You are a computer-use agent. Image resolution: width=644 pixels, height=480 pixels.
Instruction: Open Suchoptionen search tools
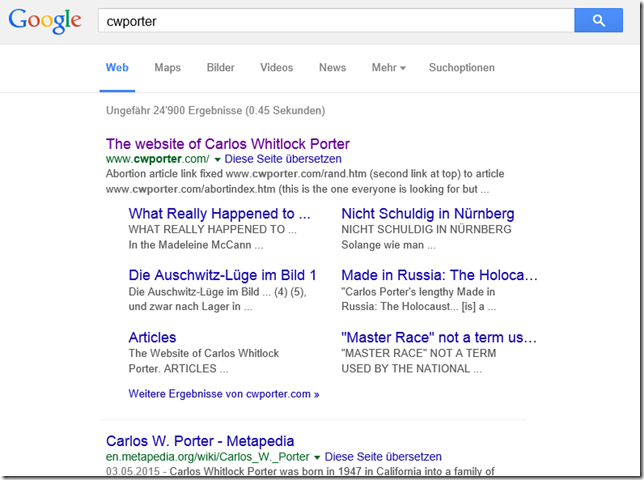coord(461,68)
